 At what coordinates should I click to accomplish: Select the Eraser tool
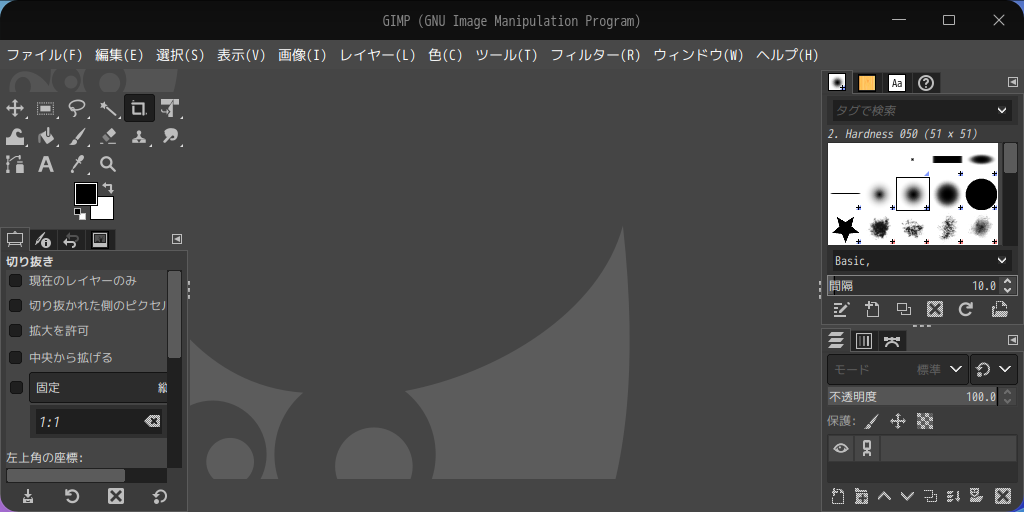(108, 136)
